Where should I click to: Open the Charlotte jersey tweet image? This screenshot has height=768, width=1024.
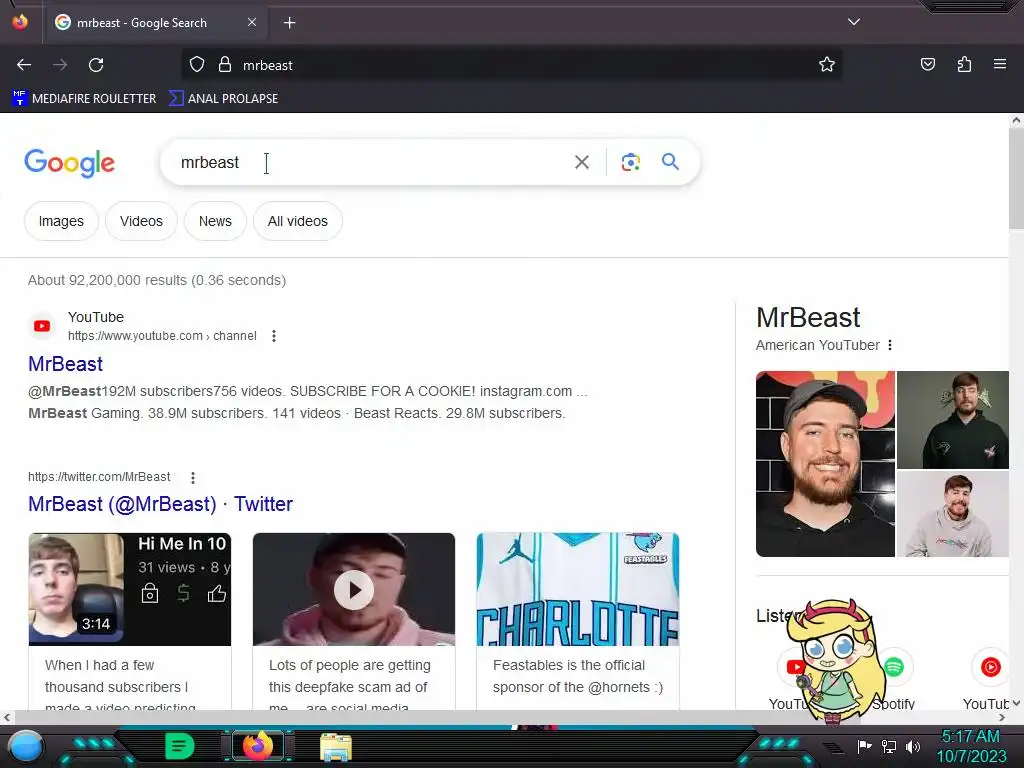(578, 590)
